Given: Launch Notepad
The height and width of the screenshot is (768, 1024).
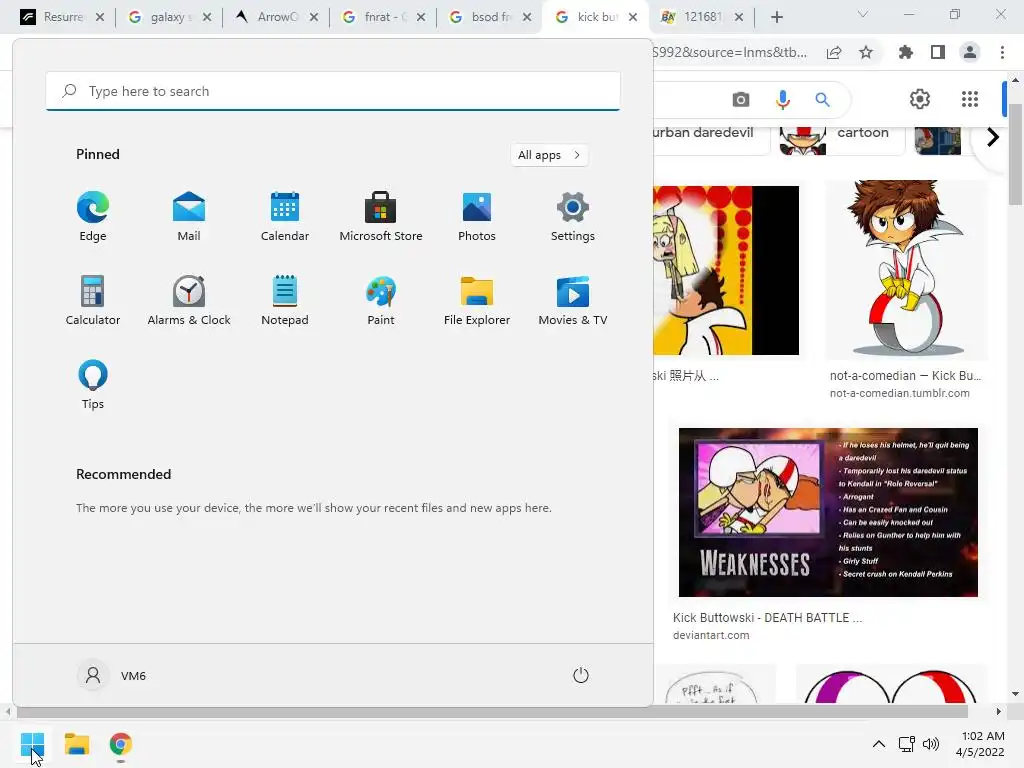Looking at the screenshot, I should click(x=285, y=301).
